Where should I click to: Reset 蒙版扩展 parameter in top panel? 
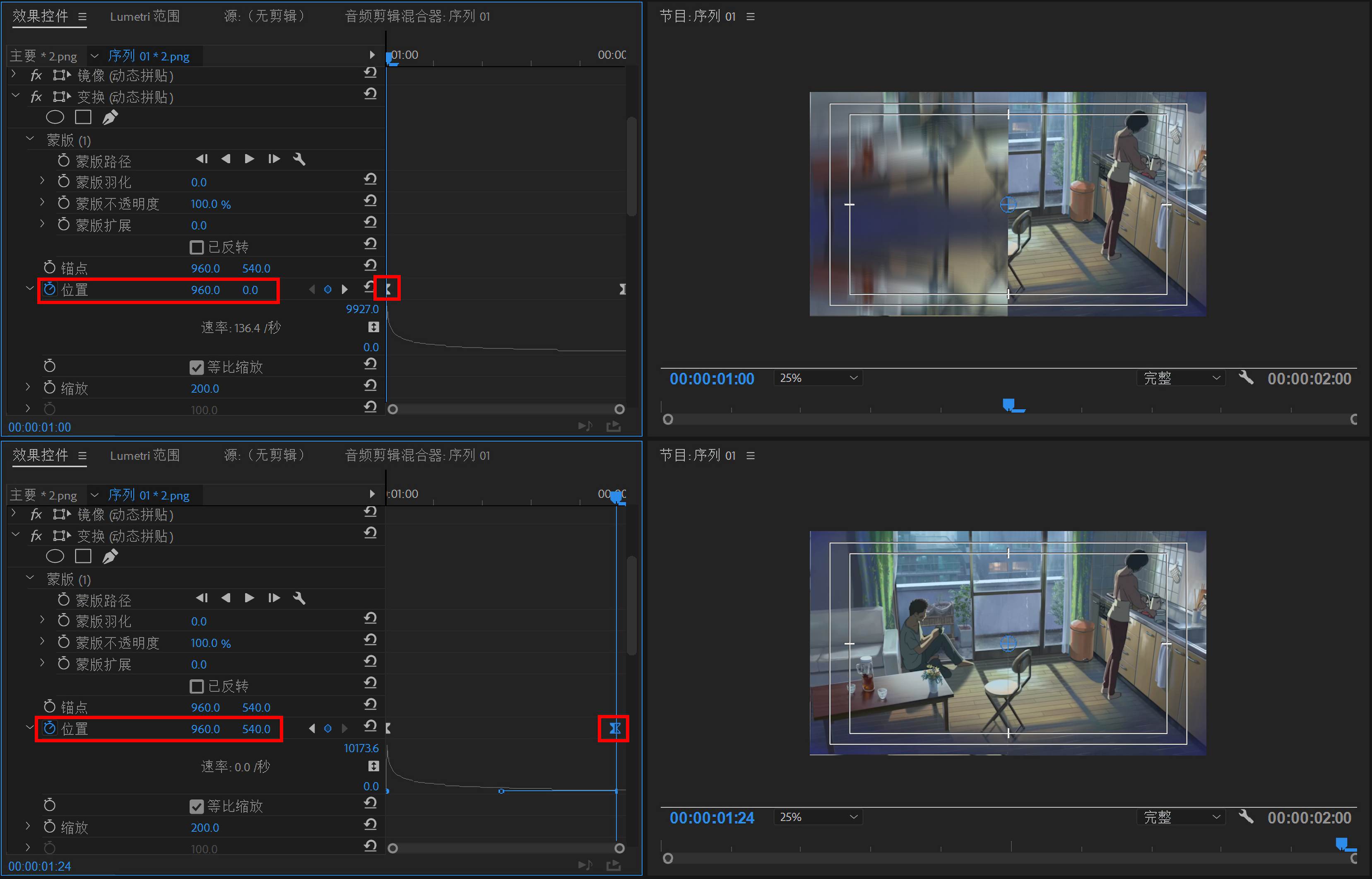pyautogui.click(x=371, y=222)
